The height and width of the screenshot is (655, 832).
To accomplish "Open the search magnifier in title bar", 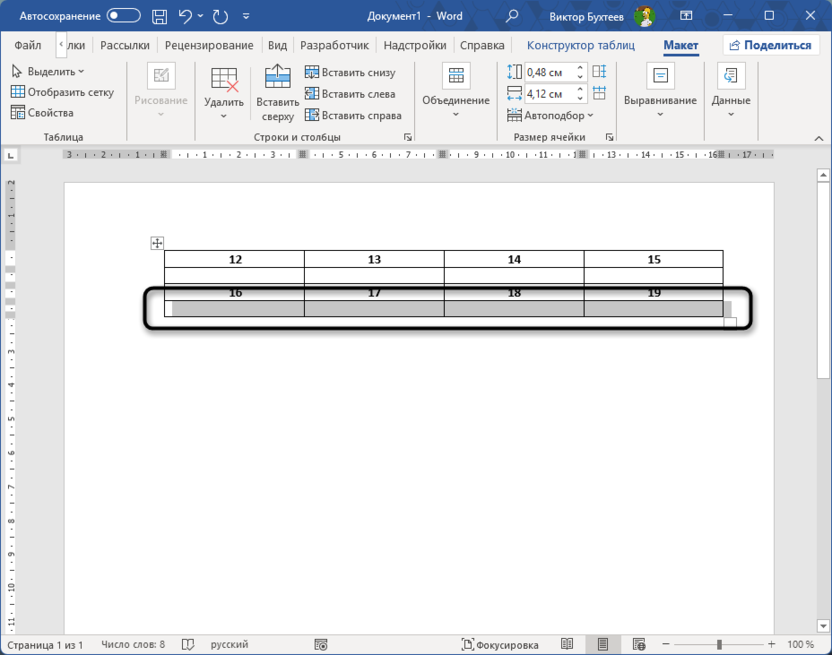I will (512, 16).
